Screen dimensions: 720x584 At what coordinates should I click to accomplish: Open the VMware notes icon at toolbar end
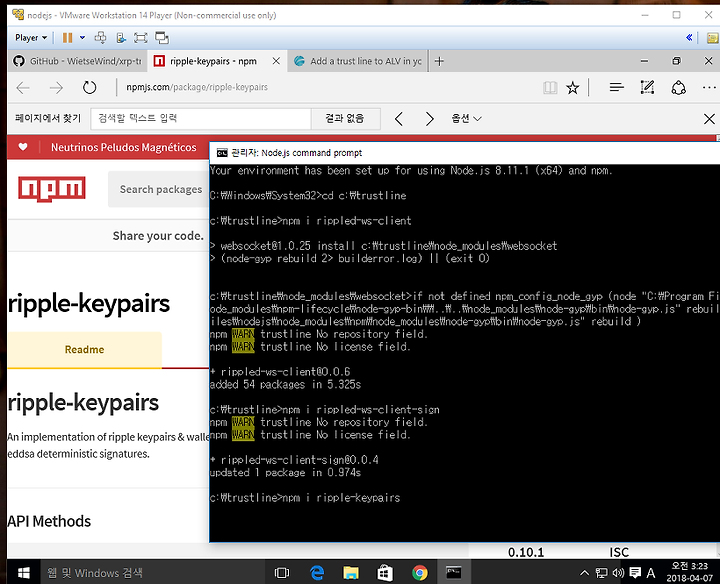tap(712, 38)
